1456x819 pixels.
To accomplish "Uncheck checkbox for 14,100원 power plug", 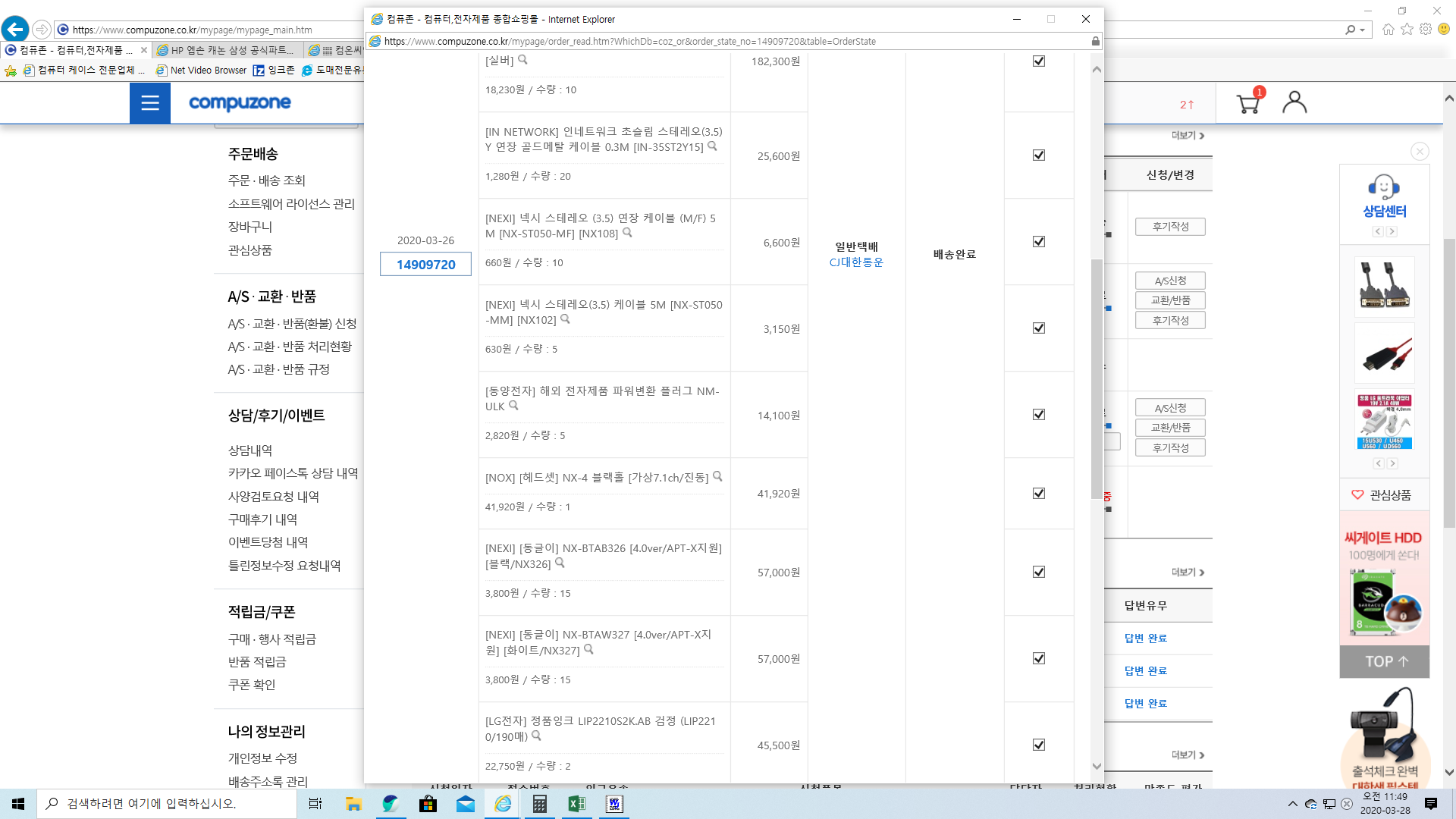I will click(1039, 415).
